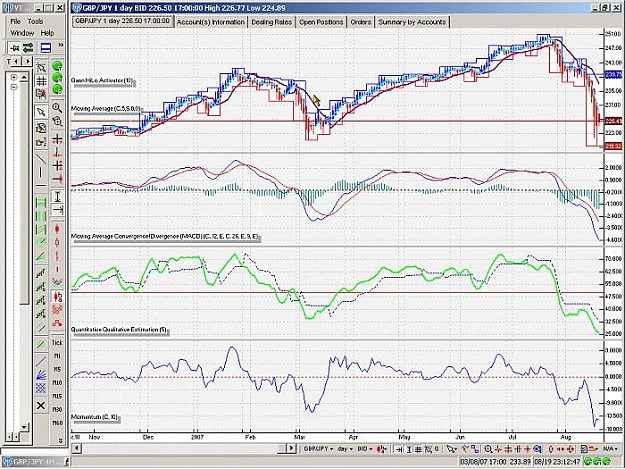Select the text I-beam annotation tool
The width and height of the screenshot is (625, 469).
pyautogui.click(x=57, y=196)
